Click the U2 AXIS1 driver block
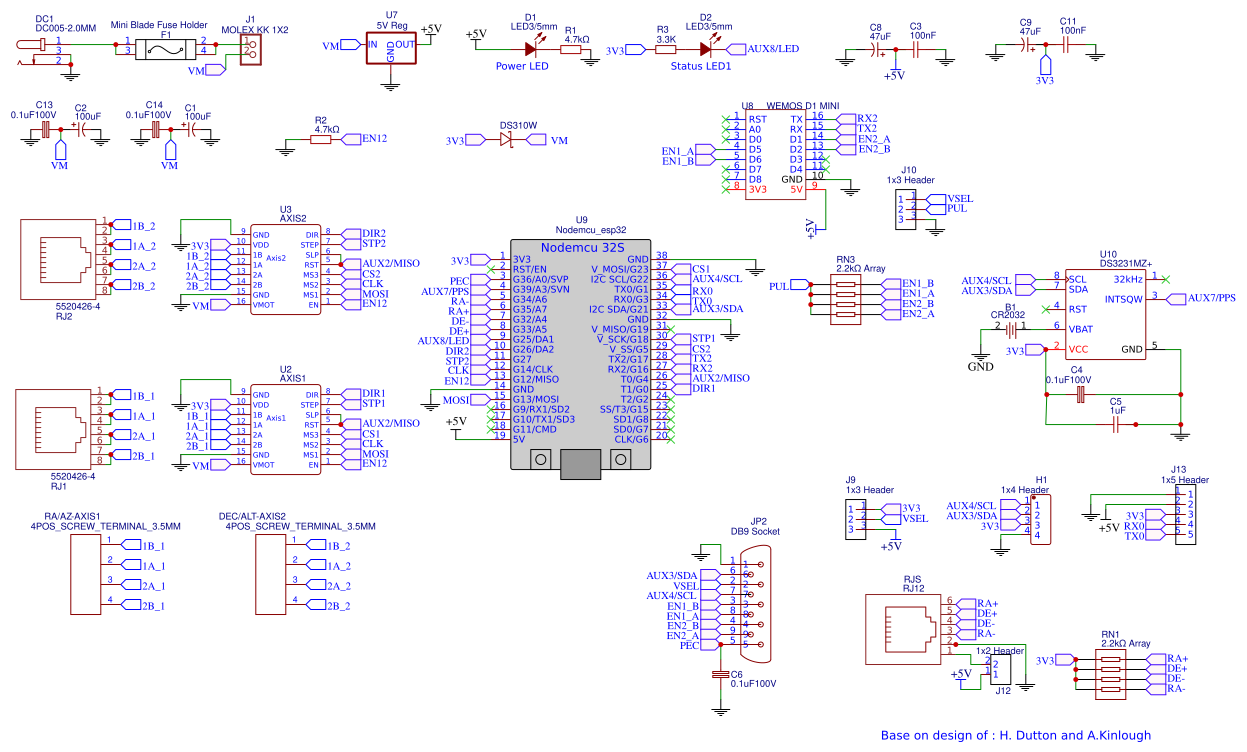1247x752 pixels. [286, 431]
